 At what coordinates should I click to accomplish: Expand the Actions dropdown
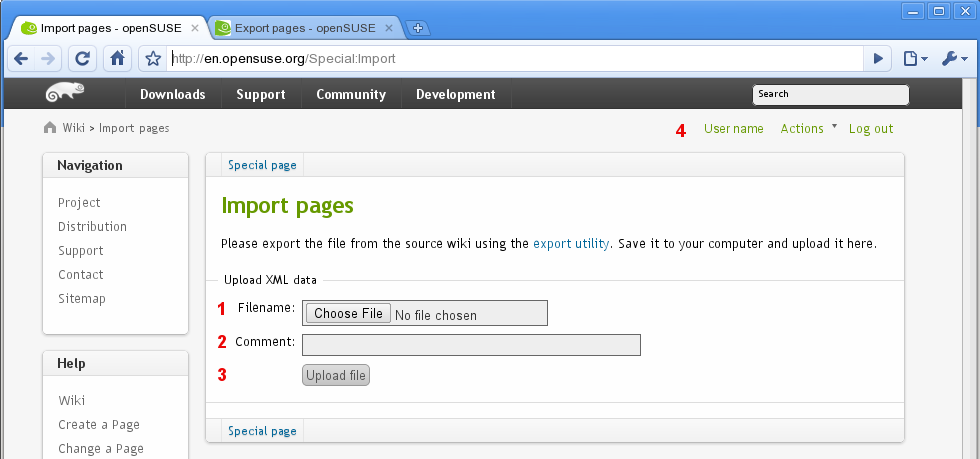[x=808, y=128]
